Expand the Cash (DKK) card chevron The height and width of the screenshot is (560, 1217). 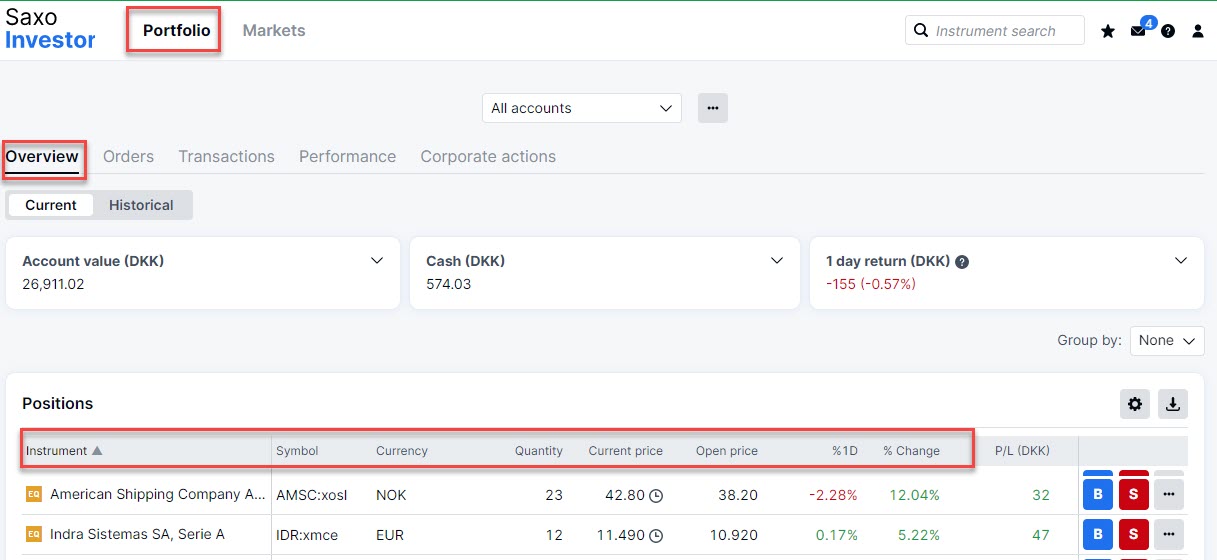pos(777,261)
